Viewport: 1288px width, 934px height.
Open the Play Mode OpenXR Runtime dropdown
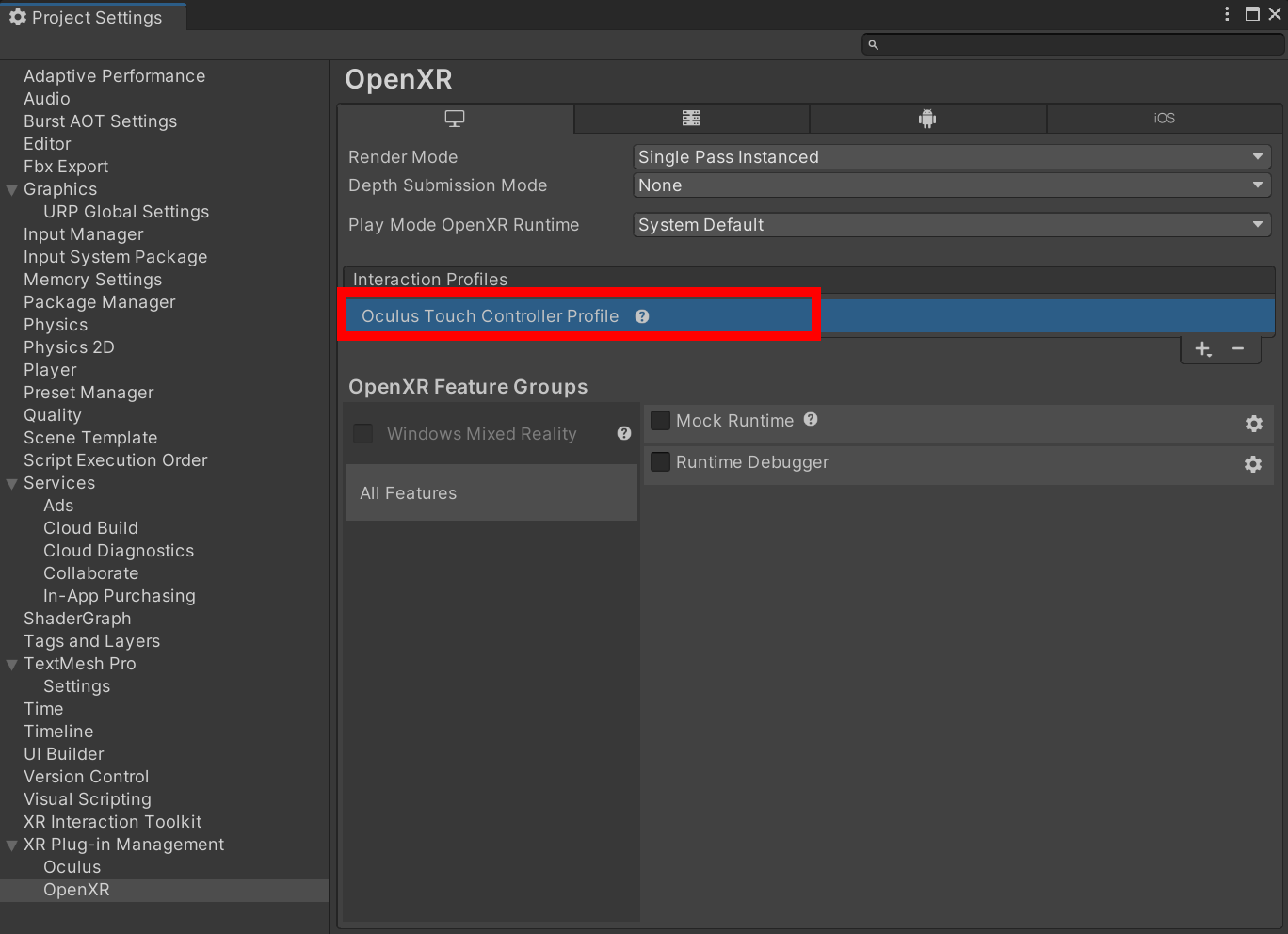point(952,225)
